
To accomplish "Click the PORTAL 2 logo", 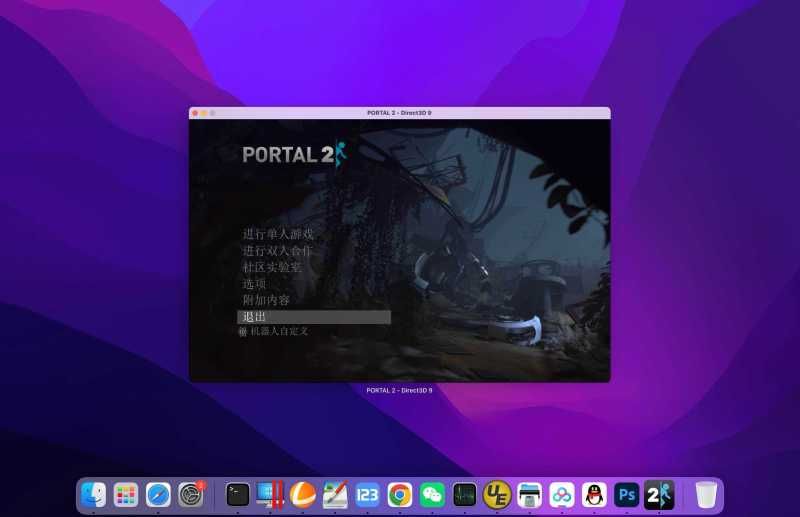I will pos(294,155).
